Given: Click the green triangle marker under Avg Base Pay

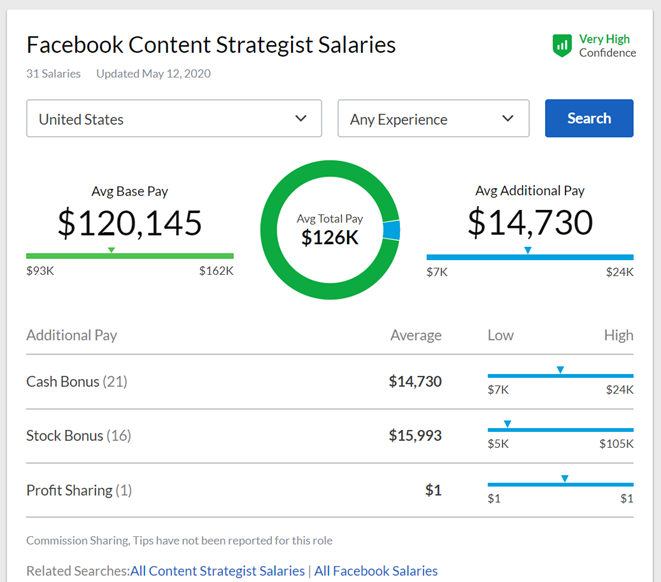Looking at the screenshot, I should point(111,250).
